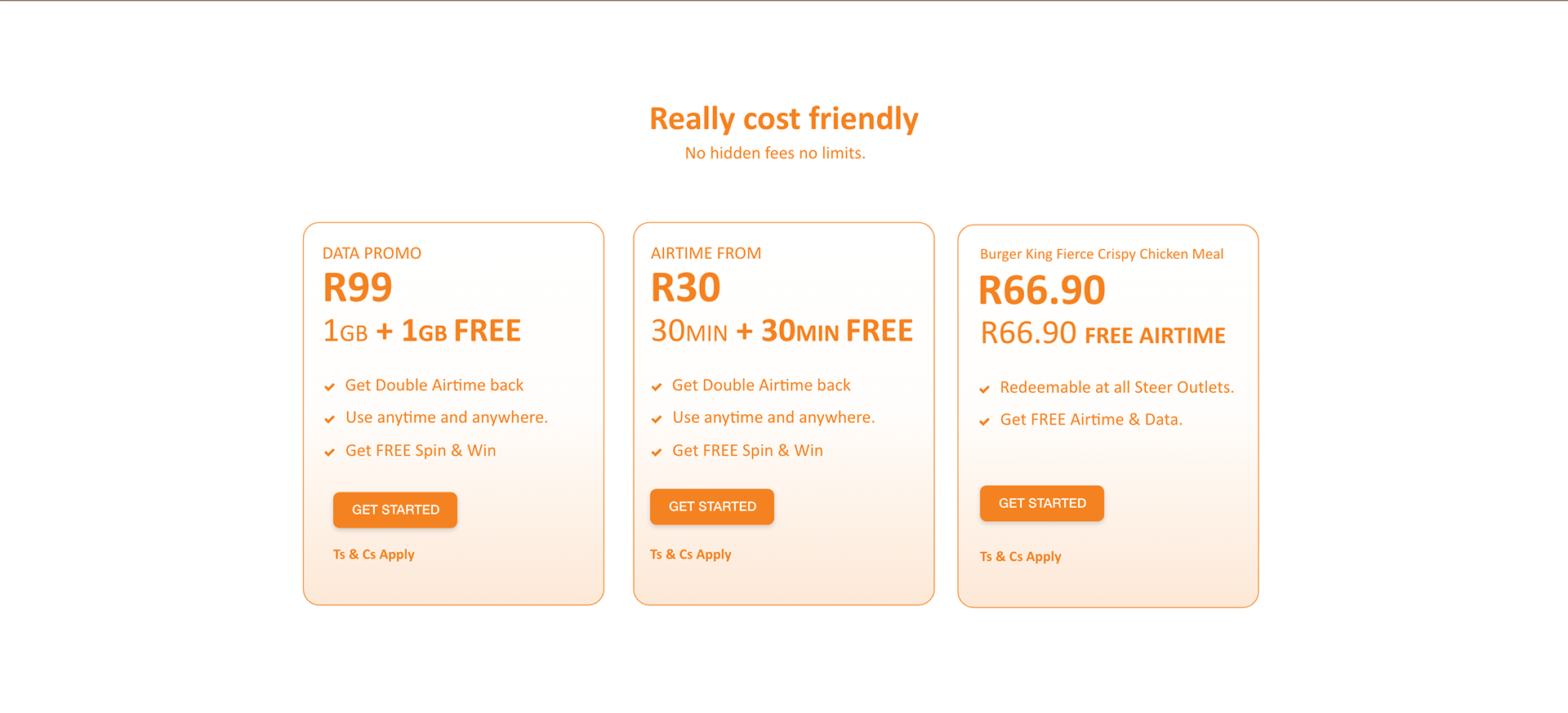Viewport: 1568px width, 713px height.
Task: Select the R30 airtime price heading
Action: coord(686,287)
